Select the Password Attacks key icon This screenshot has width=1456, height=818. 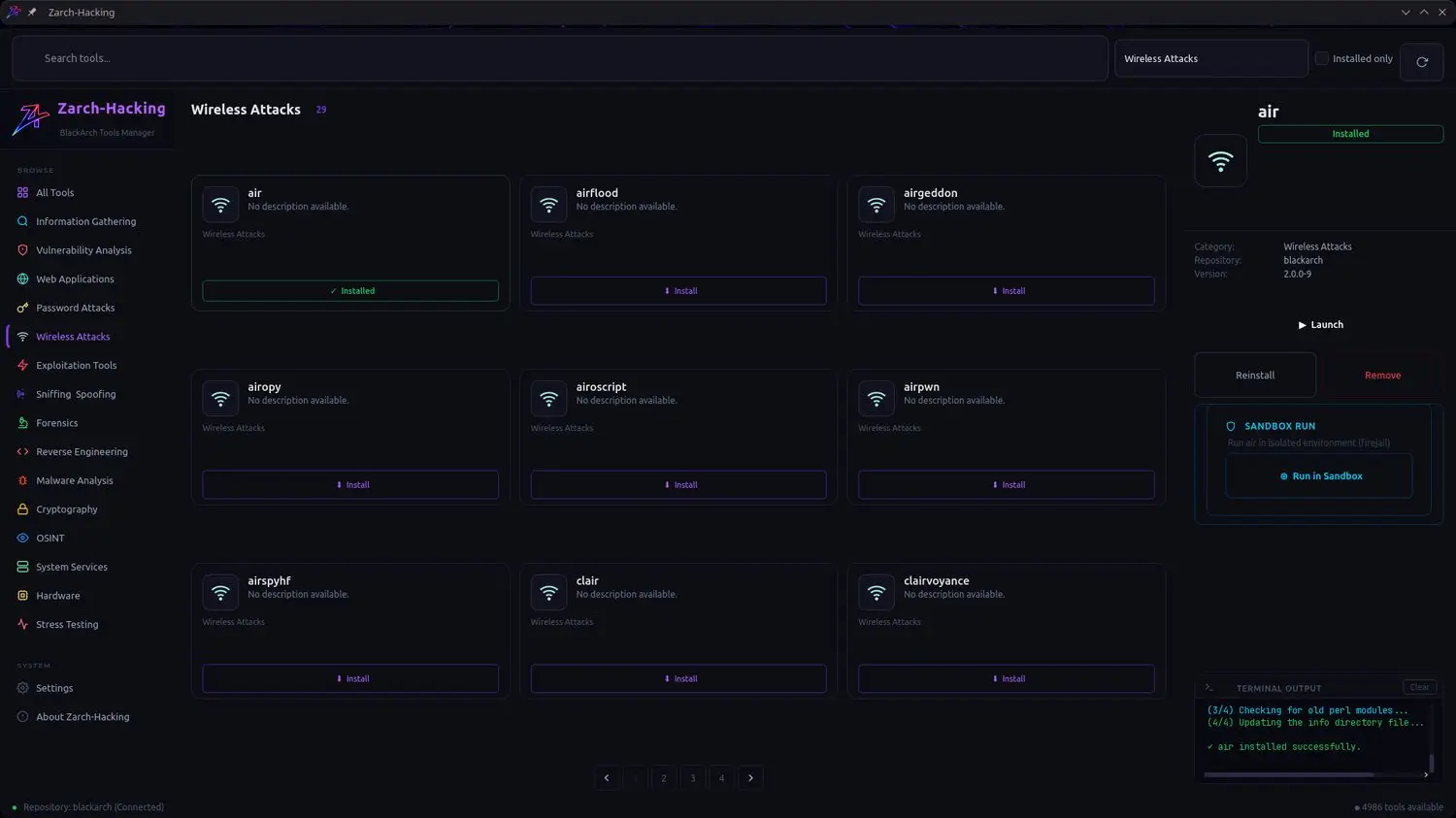tap(22, 308)
